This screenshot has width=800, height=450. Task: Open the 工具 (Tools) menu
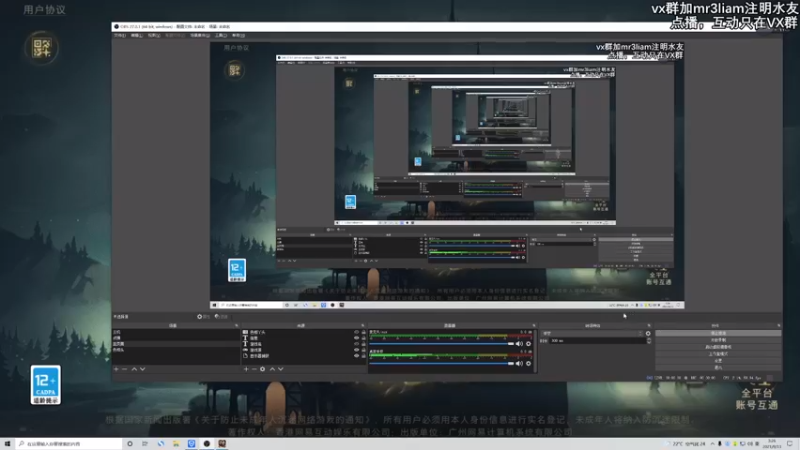tap(221, 36)
